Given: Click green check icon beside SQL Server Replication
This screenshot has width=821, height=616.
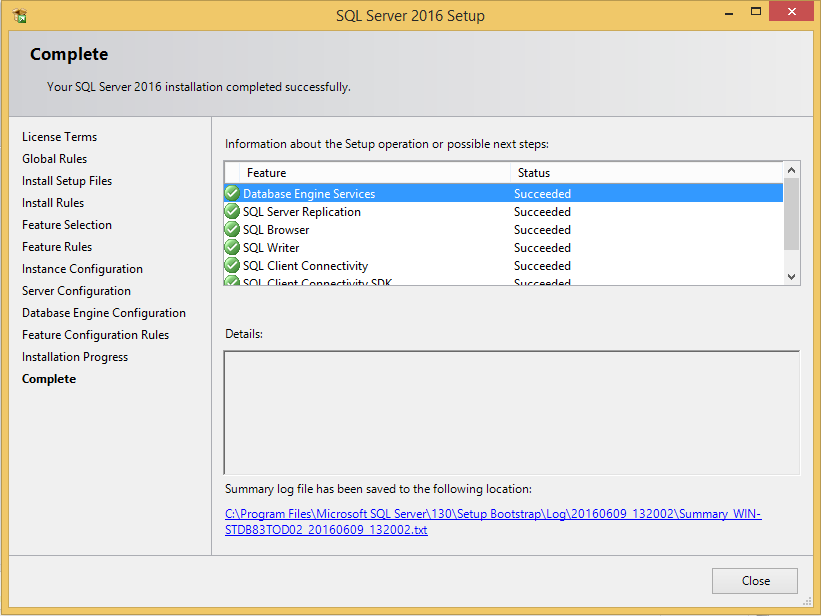Looking at the screenshot, I should click(x=232, y=212).
